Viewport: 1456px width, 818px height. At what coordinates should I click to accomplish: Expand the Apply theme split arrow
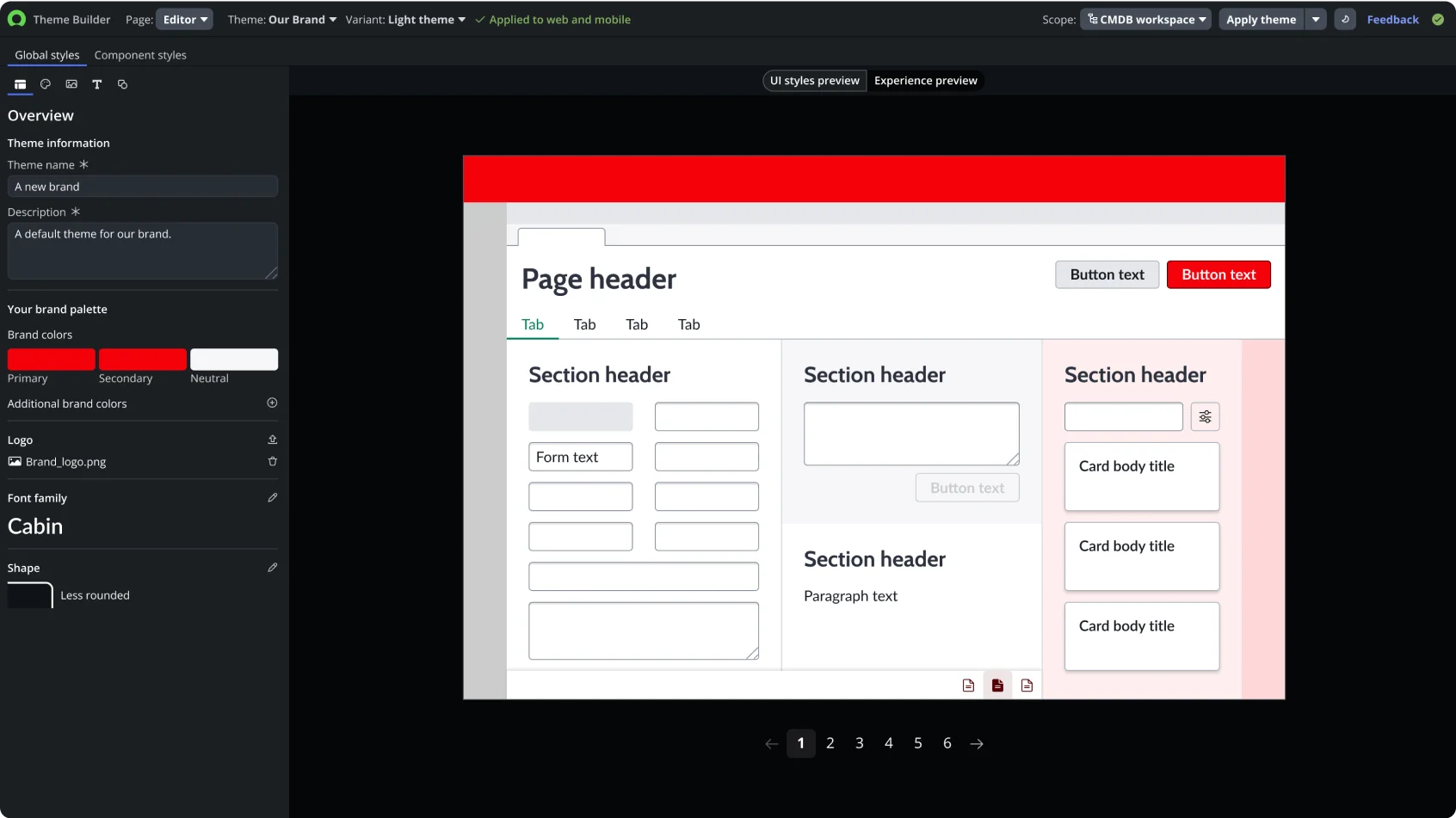[x=1316, y=19]
